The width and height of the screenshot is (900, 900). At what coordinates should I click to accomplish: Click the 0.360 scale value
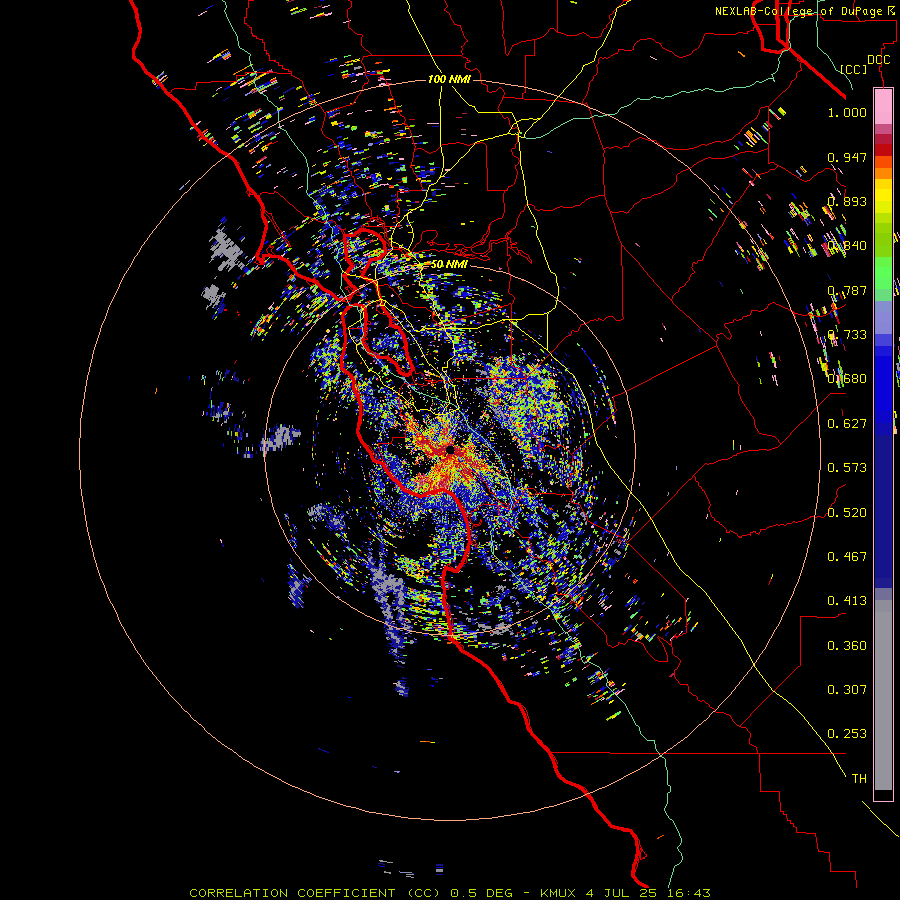(847, 646)
